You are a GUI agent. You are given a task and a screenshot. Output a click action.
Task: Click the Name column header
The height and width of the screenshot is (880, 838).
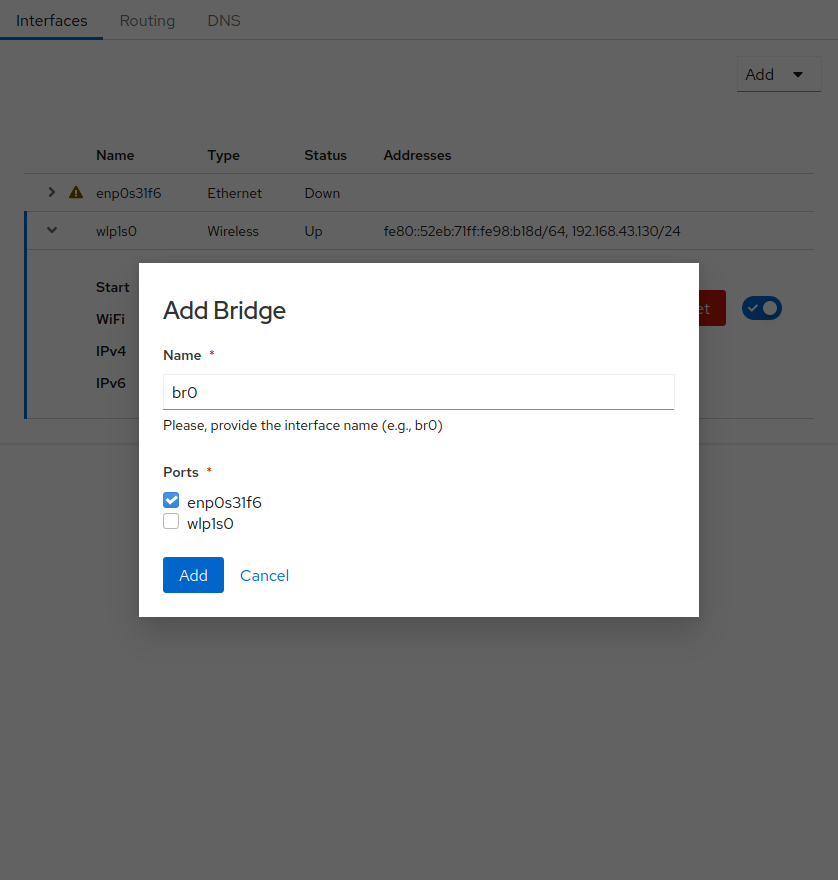tap(115, 155)
